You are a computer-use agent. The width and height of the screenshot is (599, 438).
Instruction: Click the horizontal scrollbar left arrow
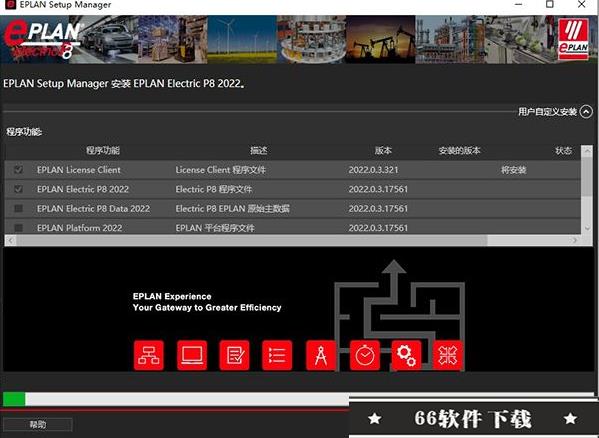(10, 241)
